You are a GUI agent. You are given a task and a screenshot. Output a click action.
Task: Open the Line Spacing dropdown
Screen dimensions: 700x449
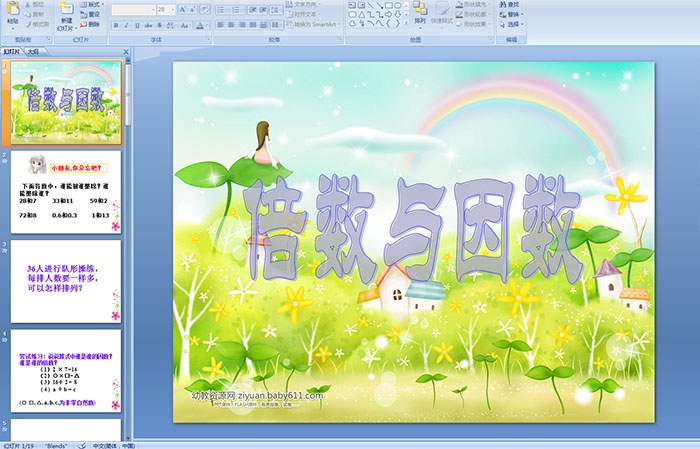coord(277,9)
